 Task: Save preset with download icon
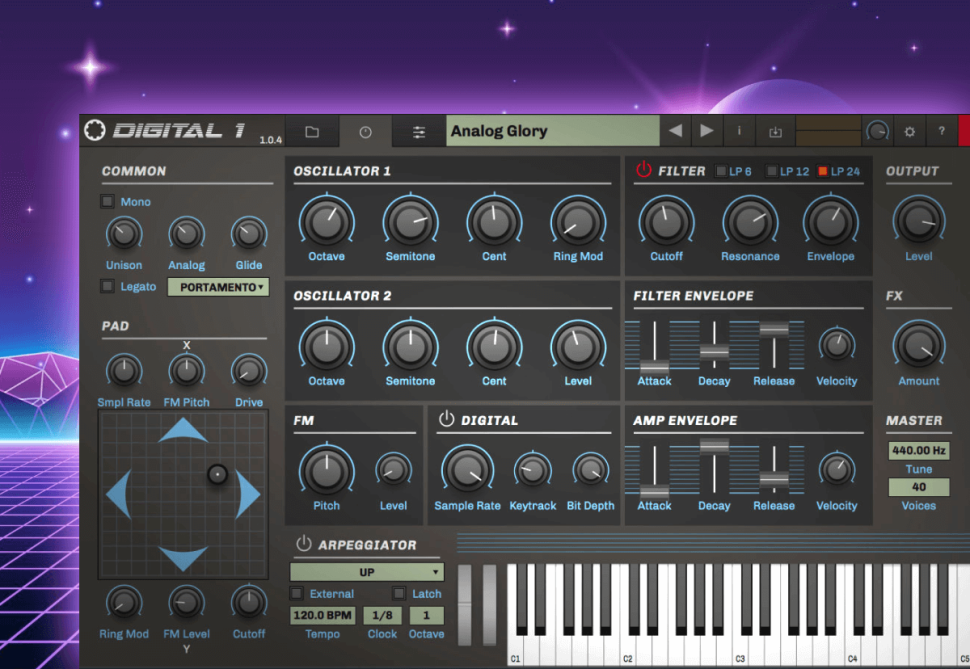[x=775, y=131]
